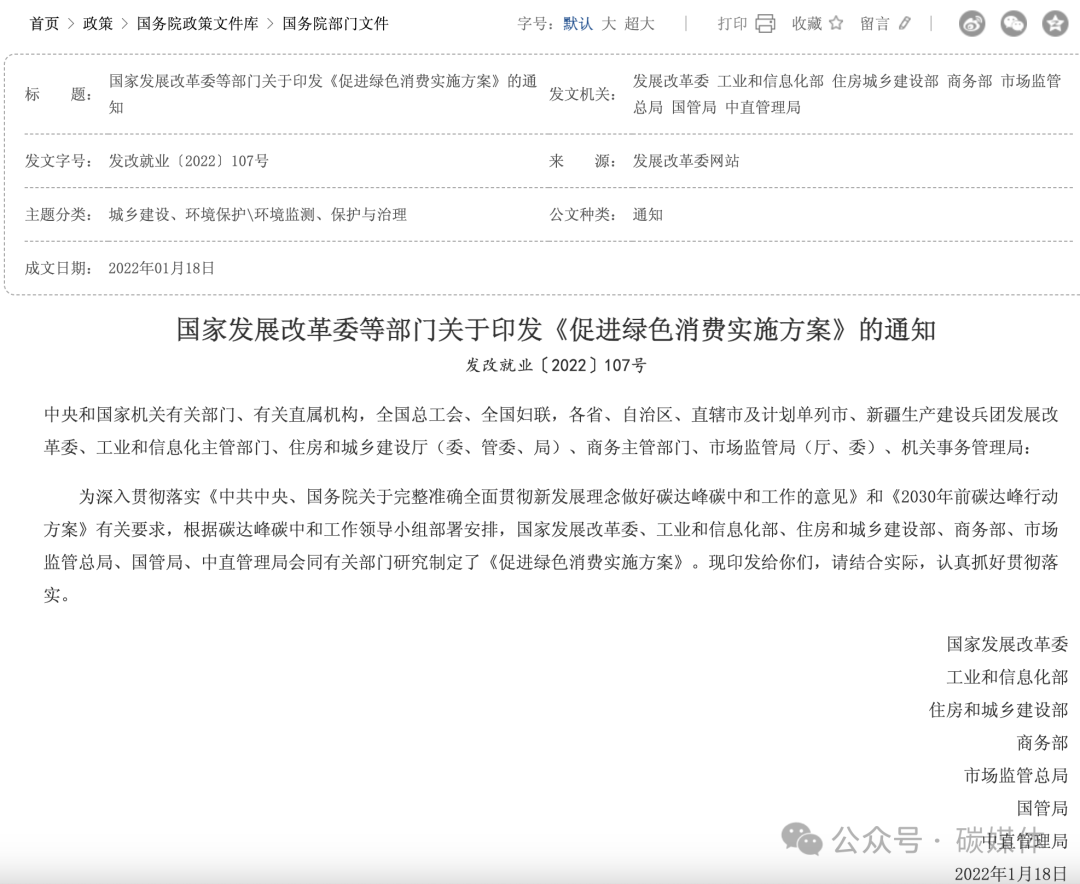Click the 2022年1月18日 signature date

click(x=1011, y=874)
